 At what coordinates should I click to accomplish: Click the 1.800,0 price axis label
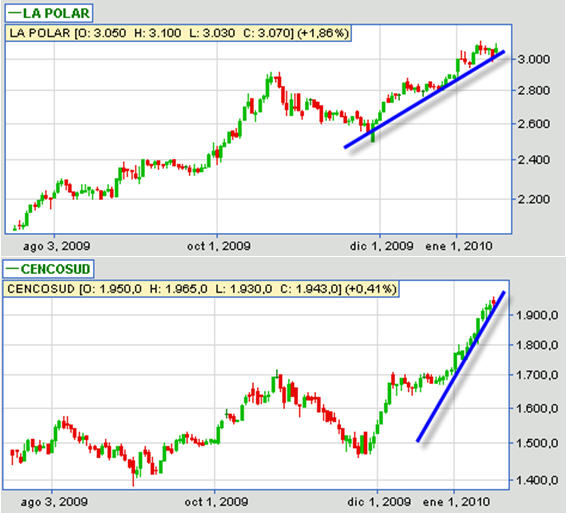coord(536,345)
